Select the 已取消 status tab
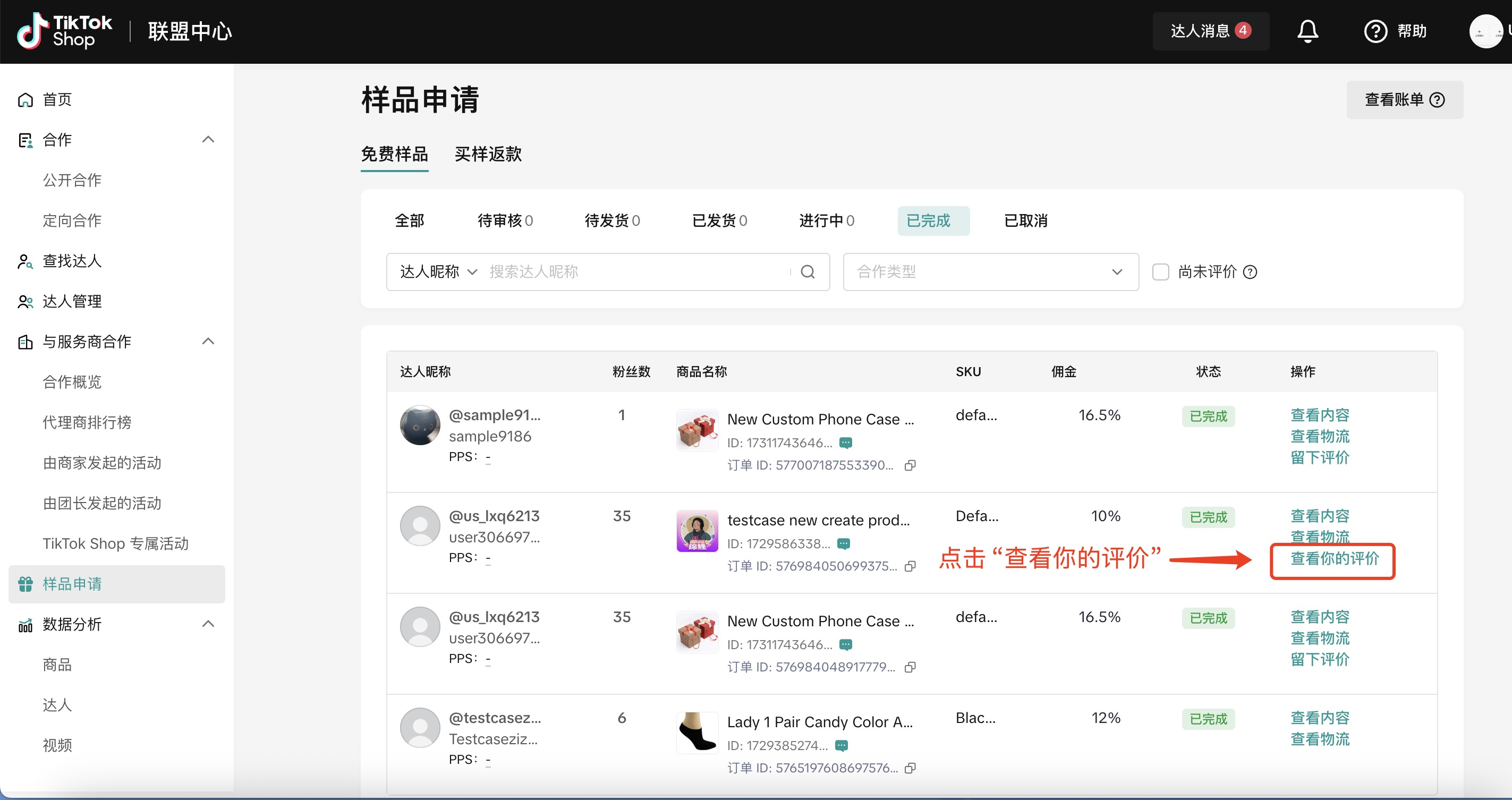Screen dimensions: 1512x800 tap(1025, 220)
